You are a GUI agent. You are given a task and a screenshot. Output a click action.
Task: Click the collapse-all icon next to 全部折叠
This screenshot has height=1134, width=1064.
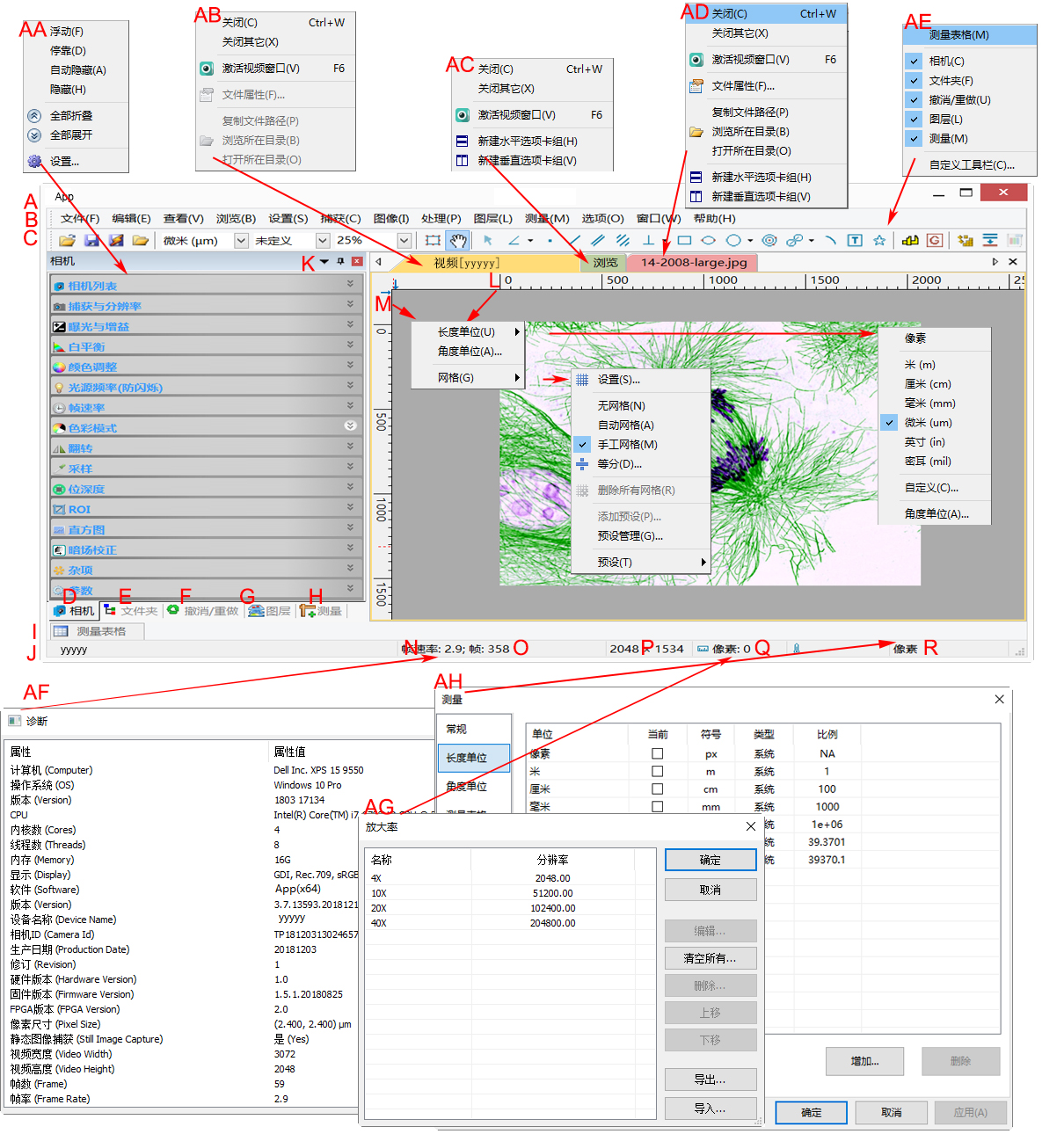point(34,115)
